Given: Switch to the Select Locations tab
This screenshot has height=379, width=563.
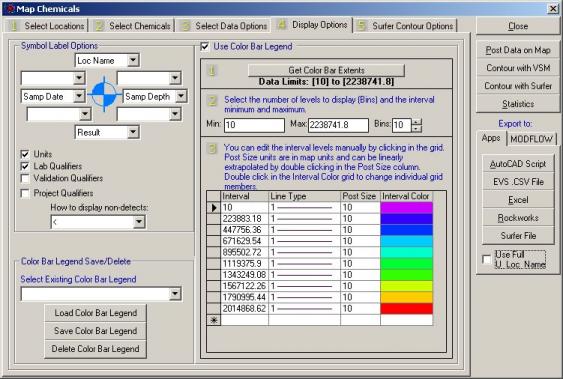Looking at the screenshot, I should click(x=47, y=26).
